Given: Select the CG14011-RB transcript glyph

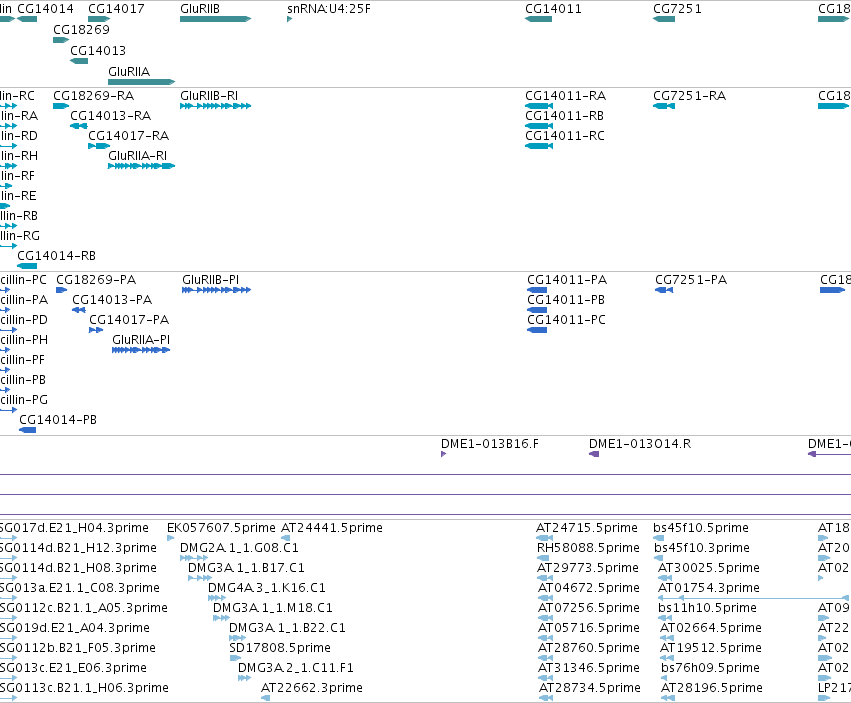Looking at the screenshot, I should (x=538, y=126).
